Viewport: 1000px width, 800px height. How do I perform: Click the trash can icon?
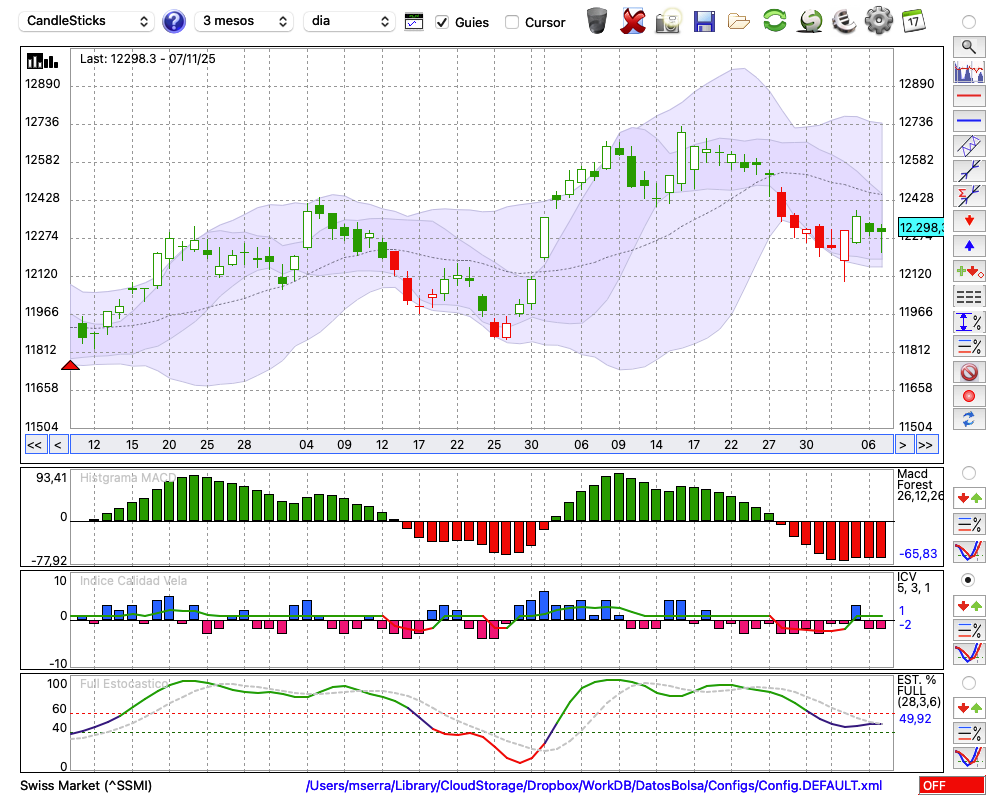596,21
